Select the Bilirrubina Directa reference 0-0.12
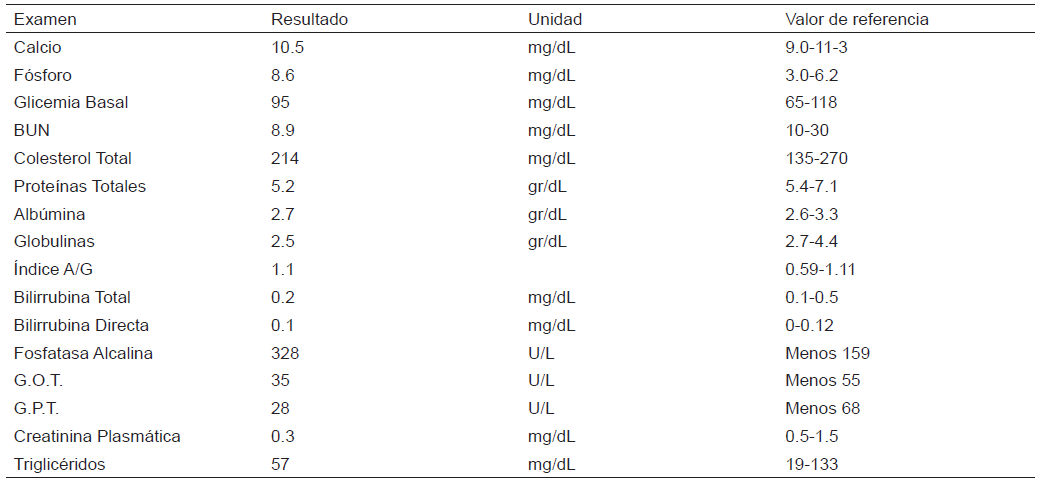Screen dimensions: 1041x480 tap(810, 325)
